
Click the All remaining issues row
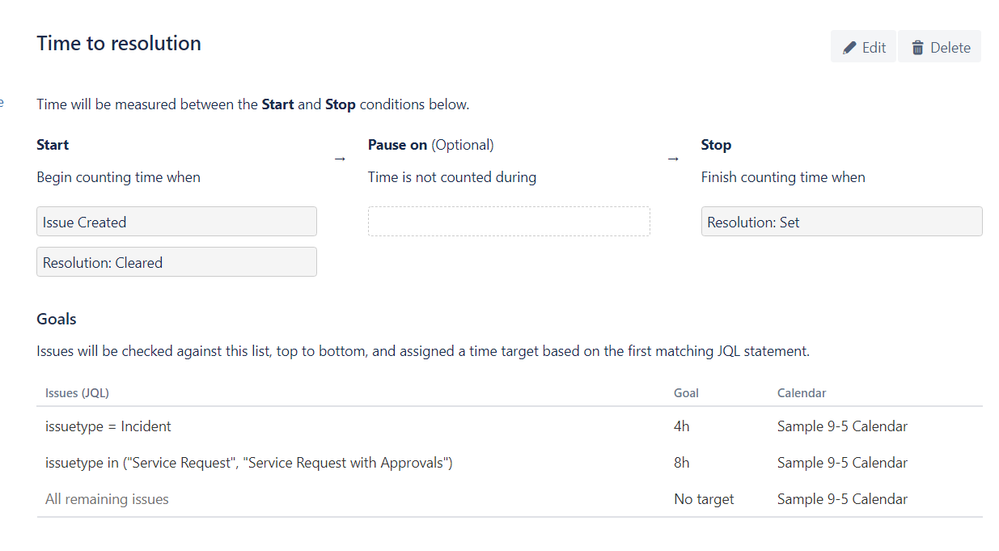tap(509, 499)
